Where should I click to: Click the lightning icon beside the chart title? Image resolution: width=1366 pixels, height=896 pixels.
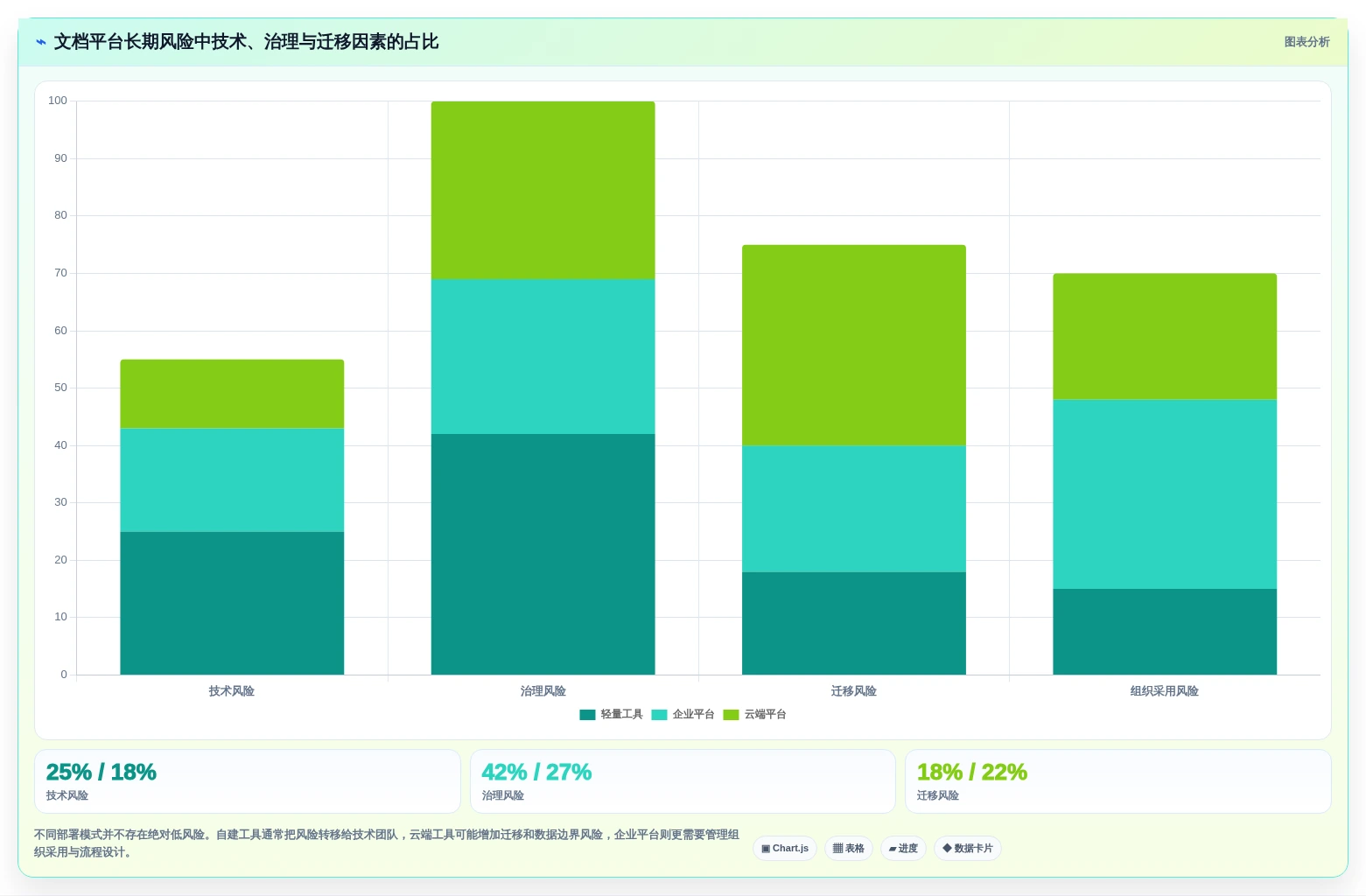coord(40,42)
